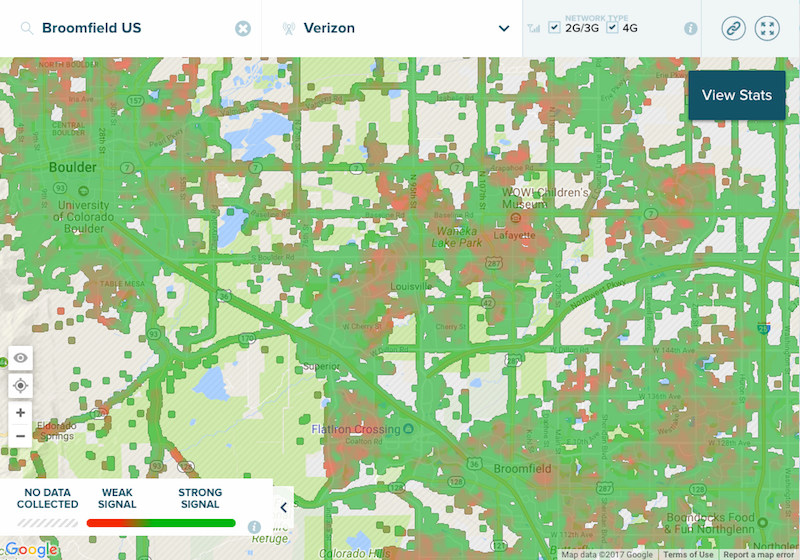
Task: Click the Superior town label
Action: (x=321, y=366)
